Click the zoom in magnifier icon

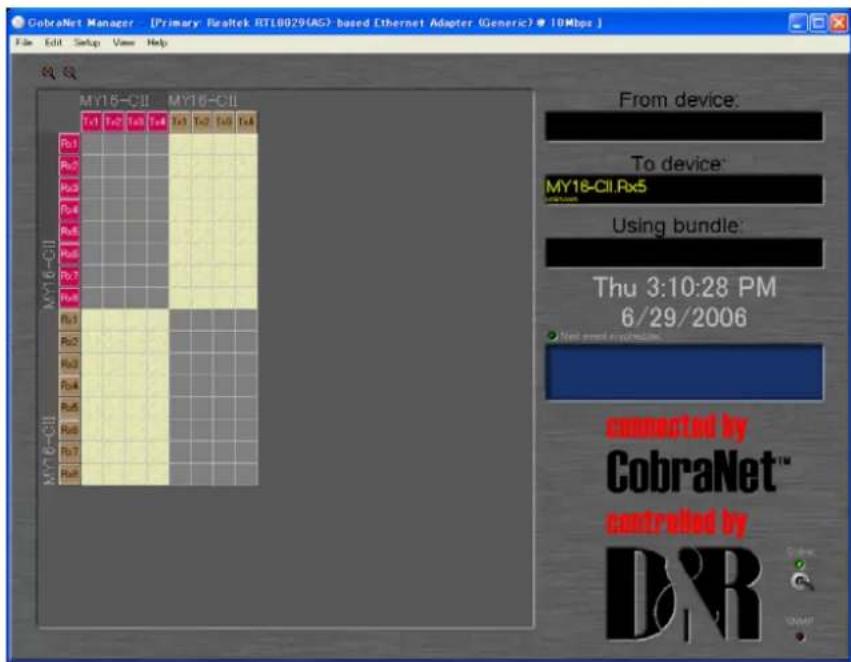coord(48,73)
